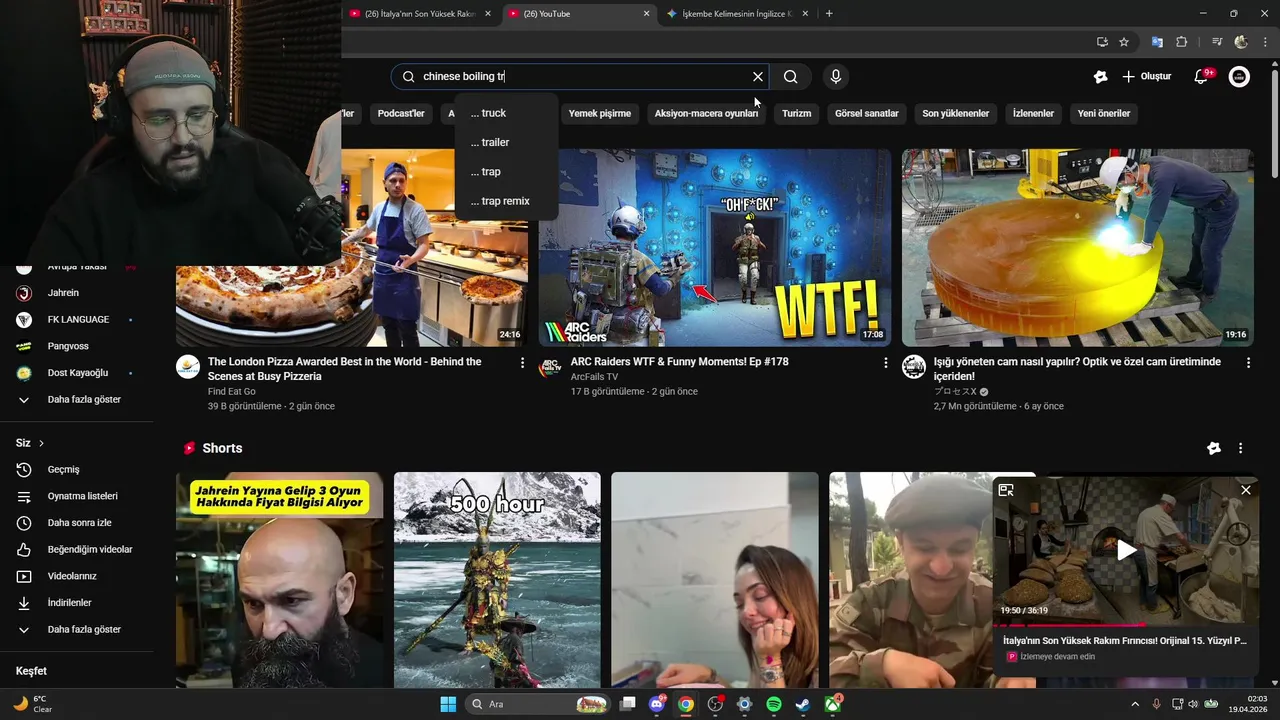Open Chrome extensions puzzle icon
The image size is (1280, 720).
coord(1181,42)
